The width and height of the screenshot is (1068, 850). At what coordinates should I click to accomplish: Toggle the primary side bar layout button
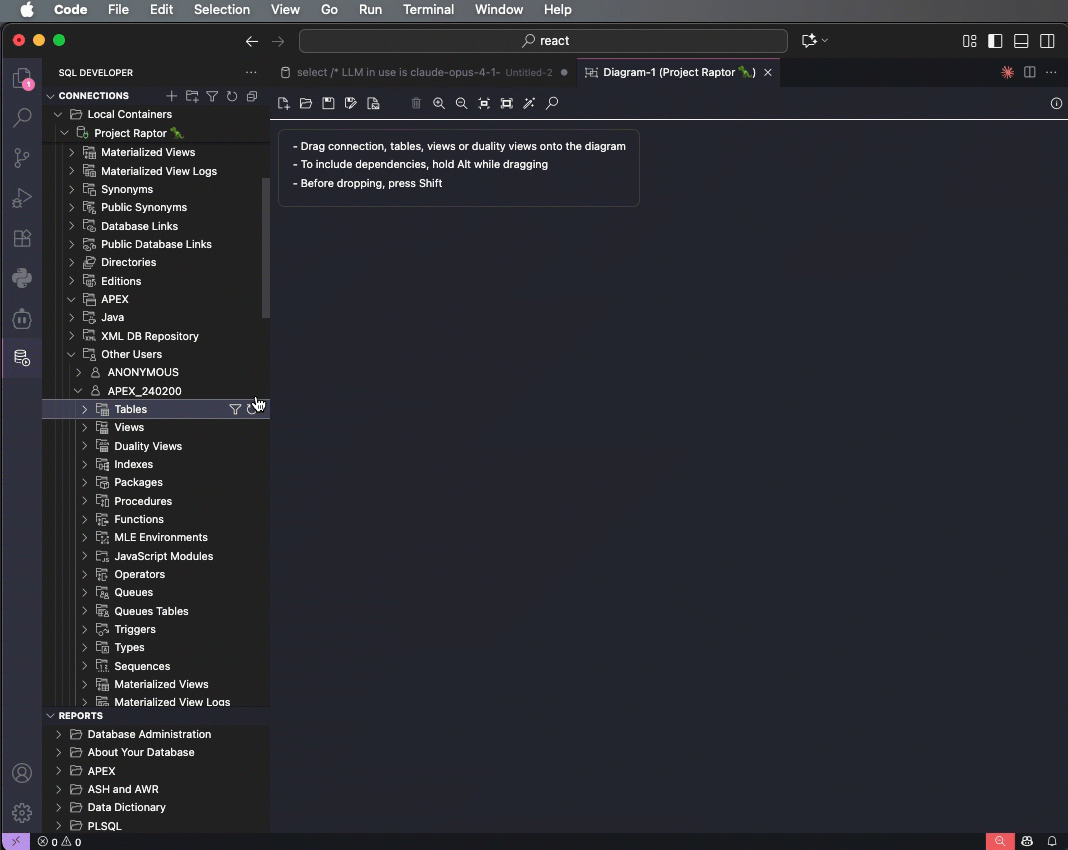995,41
